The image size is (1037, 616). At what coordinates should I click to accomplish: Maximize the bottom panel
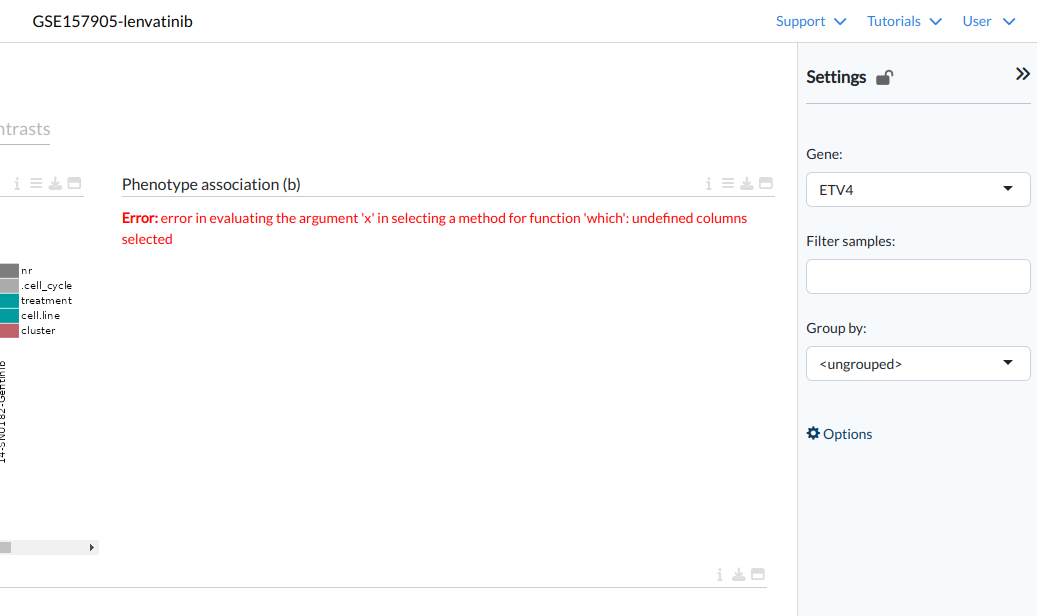click(x=758, y=574)
